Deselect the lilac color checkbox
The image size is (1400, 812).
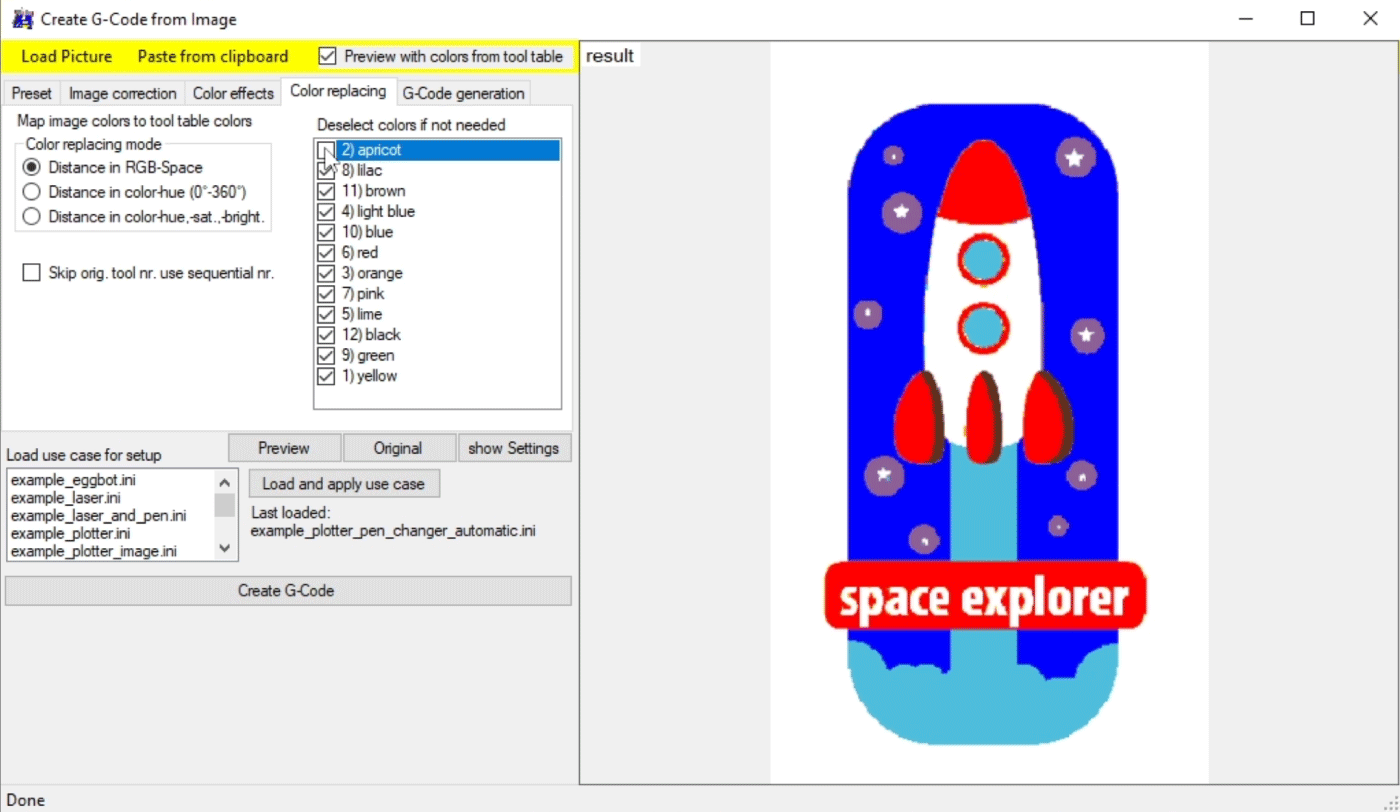pyautogui.click(x=326, y=171)
